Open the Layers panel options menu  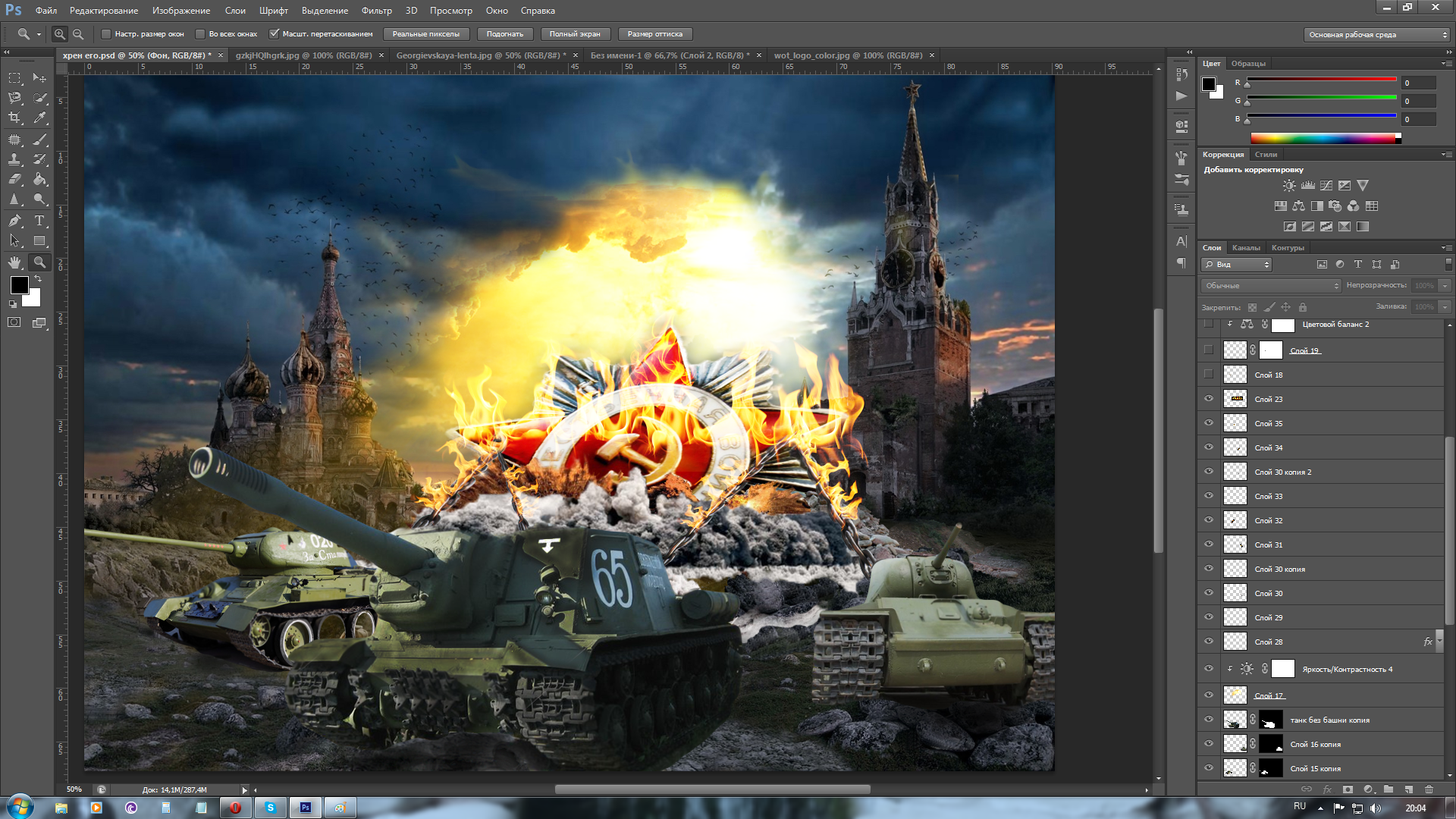click(x=1447, y=247)
